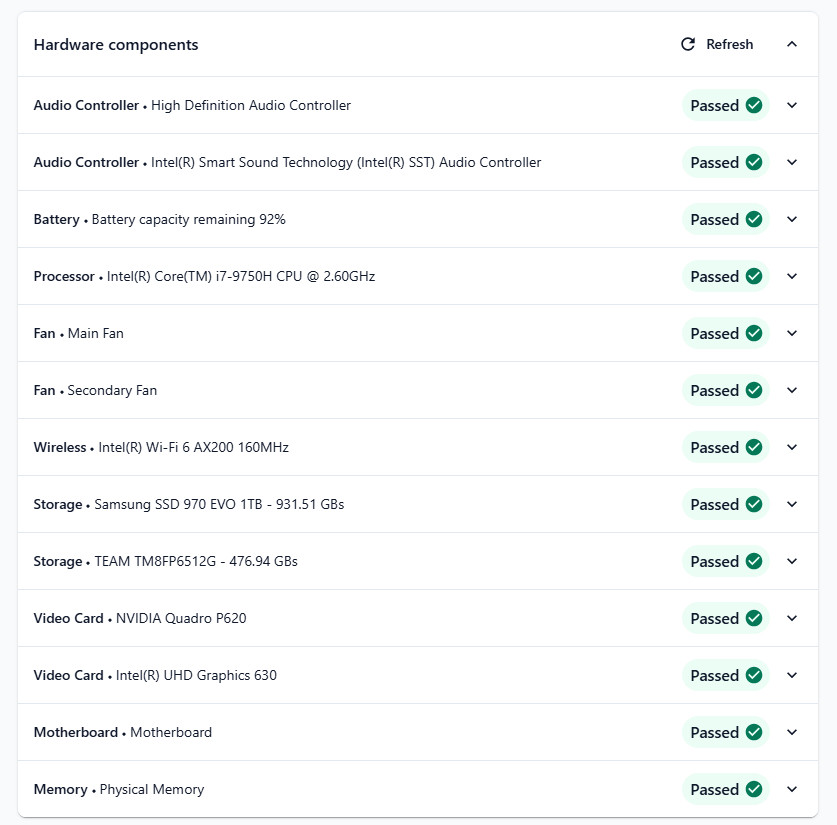Expand the Intel UHD Graphics 630 row

click(x=792, y=676)
